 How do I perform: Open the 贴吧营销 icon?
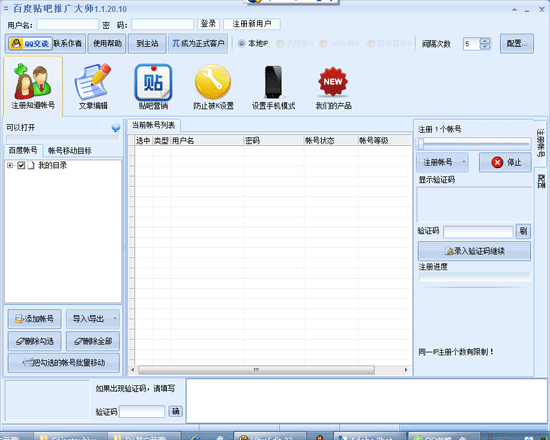click(153, 82)
